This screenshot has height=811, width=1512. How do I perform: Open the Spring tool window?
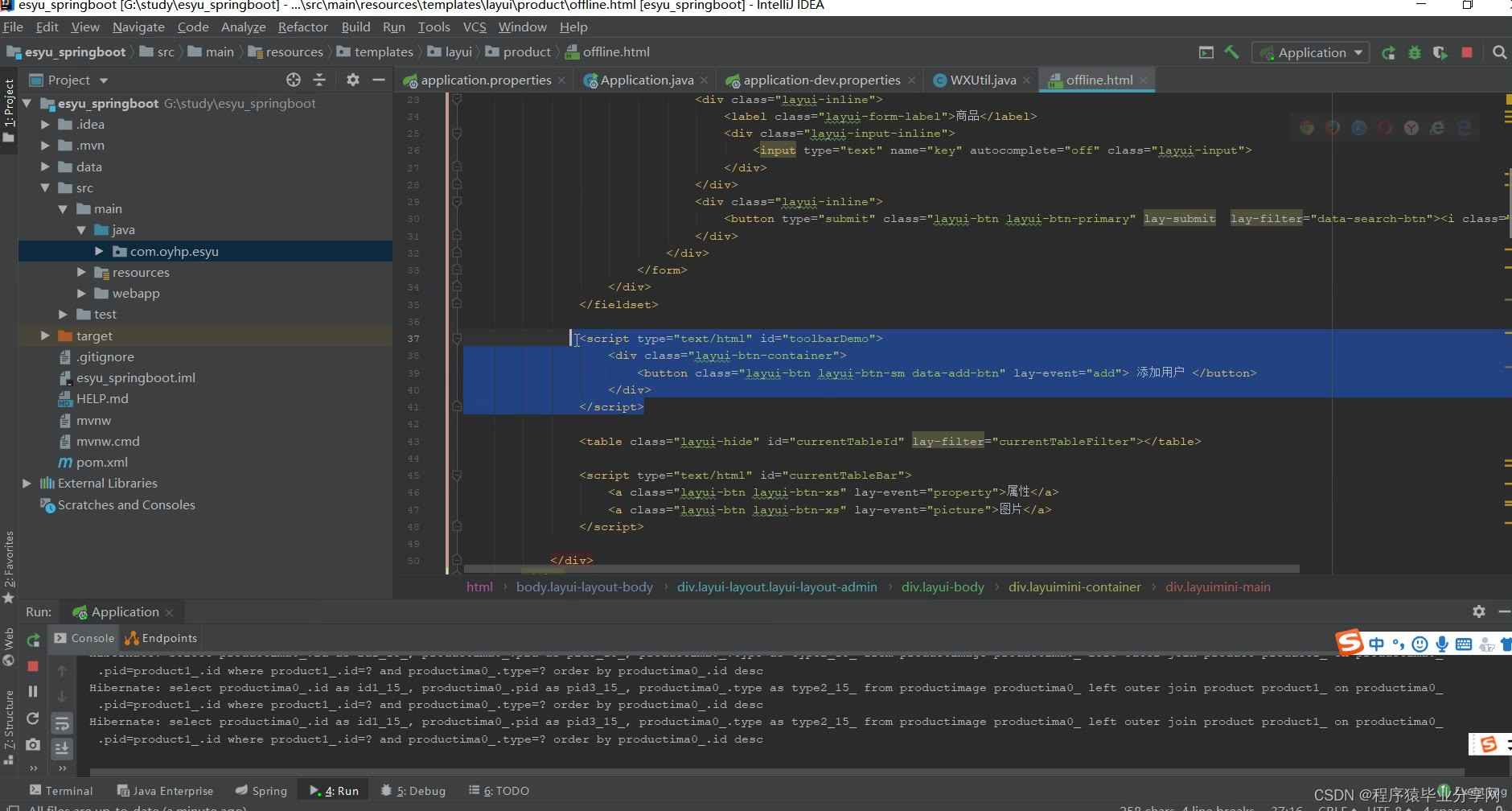click(261, 791)
